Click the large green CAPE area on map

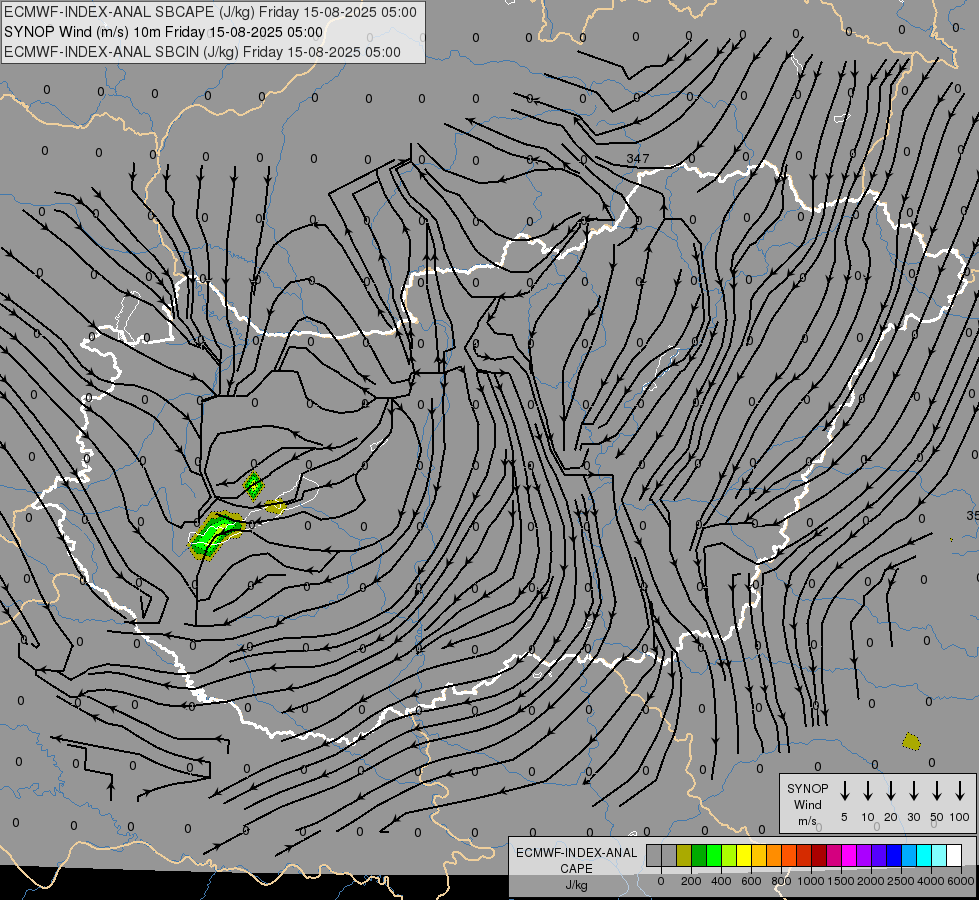215,535
